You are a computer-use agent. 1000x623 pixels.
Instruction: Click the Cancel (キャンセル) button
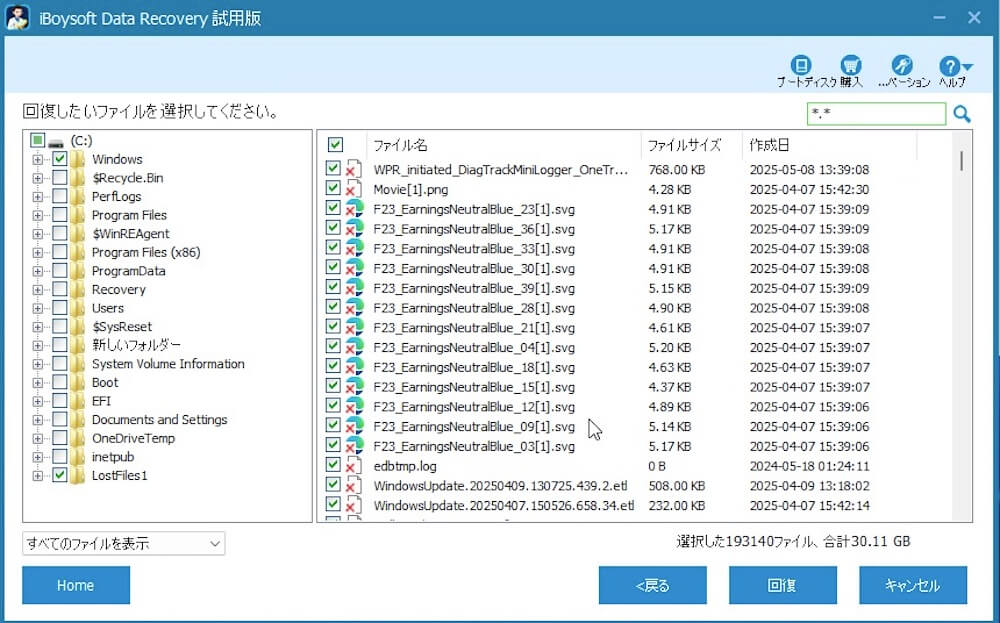click(x=913, y=585)
